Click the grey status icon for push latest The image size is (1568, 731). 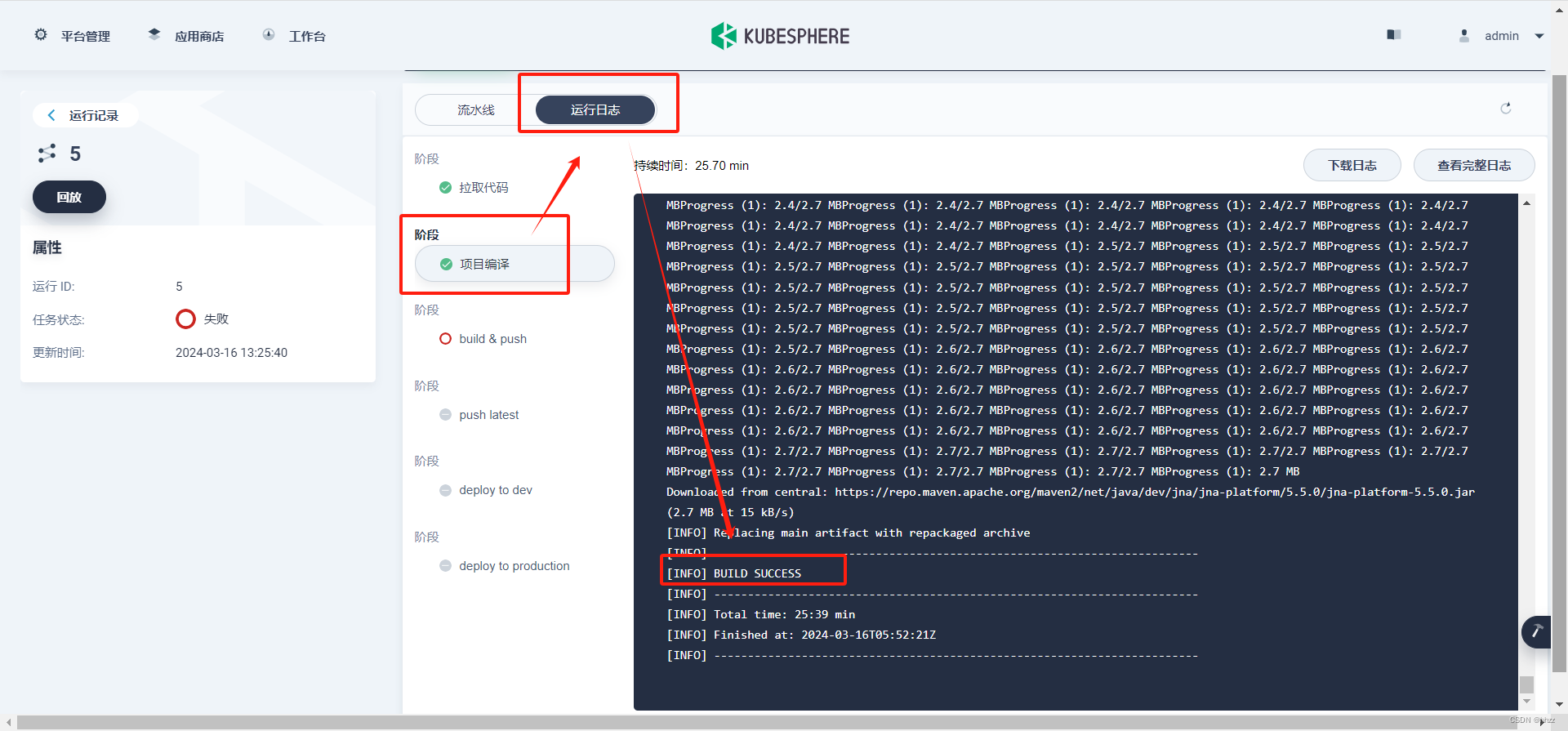(445, 415)
